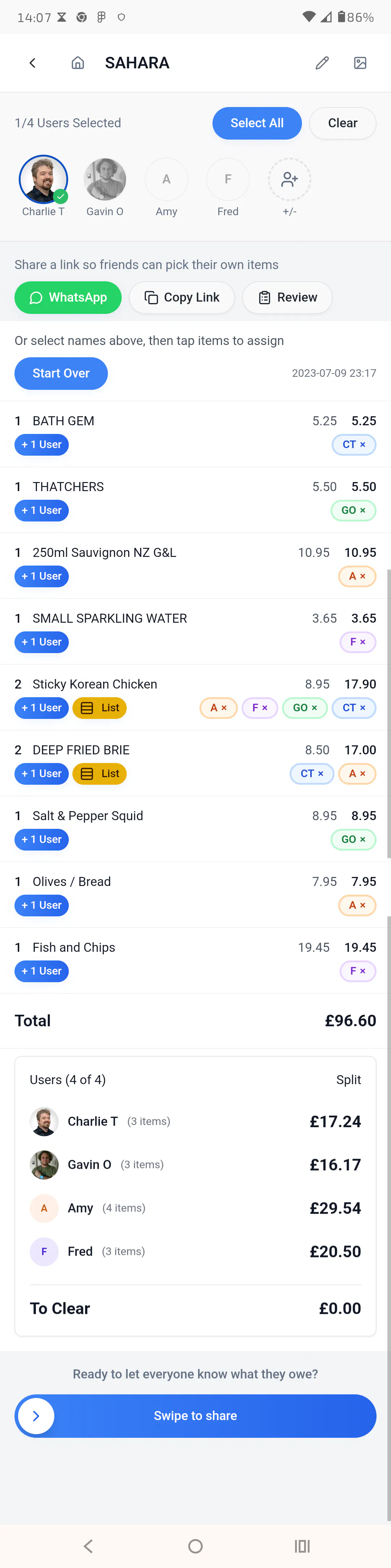Share via the WhatsApp button
391x1568 pixels.
[68, 298]
